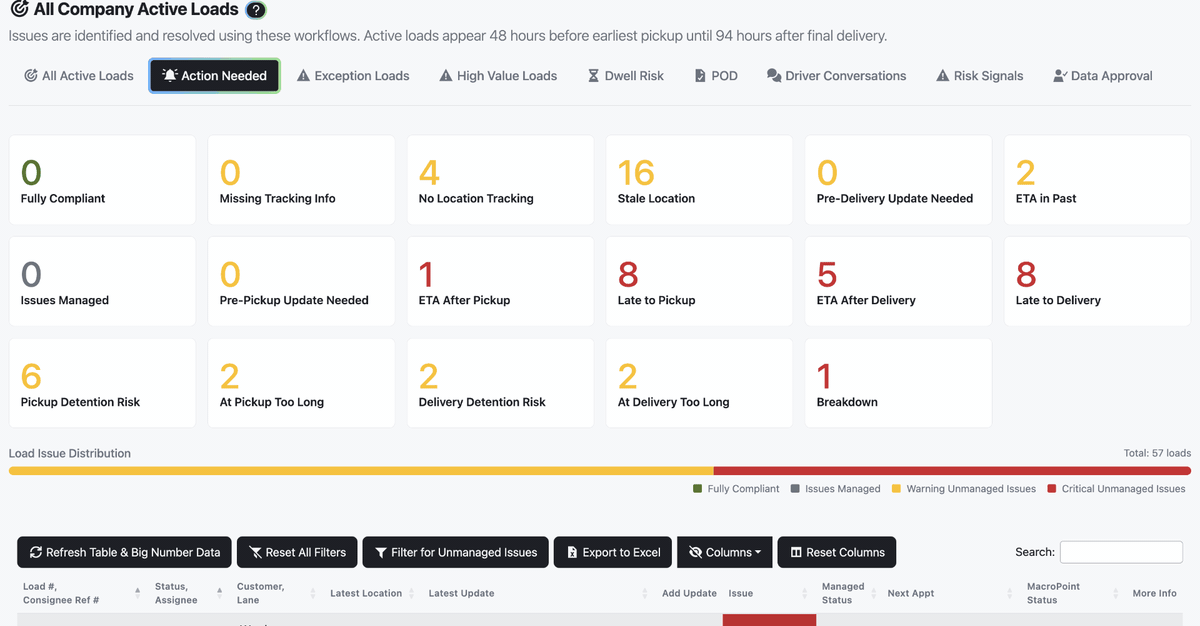1200x626 pixels.
Task: Open the At Pickup Too Long card
Action: point(301,383)
